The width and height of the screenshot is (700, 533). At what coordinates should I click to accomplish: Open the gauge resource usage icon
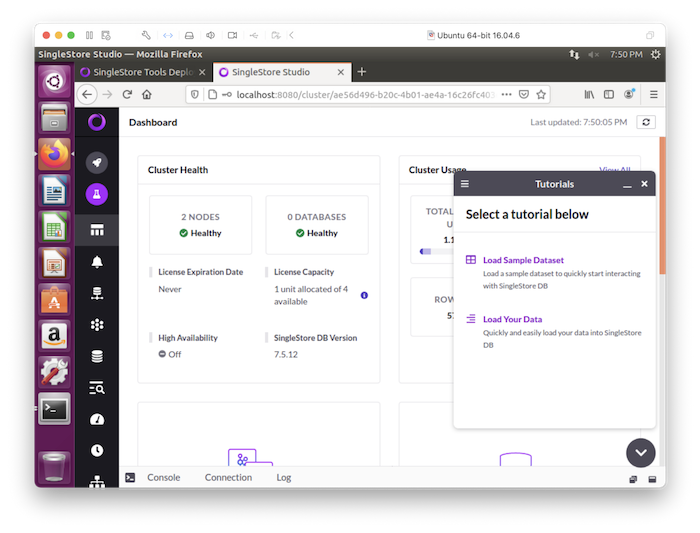(x=97, y=420)
